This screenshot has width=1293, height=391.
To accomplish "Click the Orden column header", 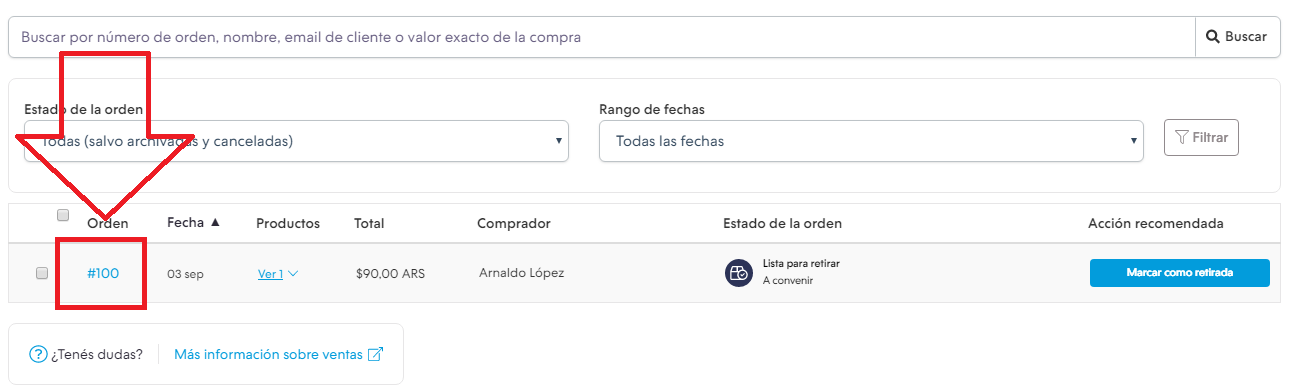I will click(x=108, y=224).
